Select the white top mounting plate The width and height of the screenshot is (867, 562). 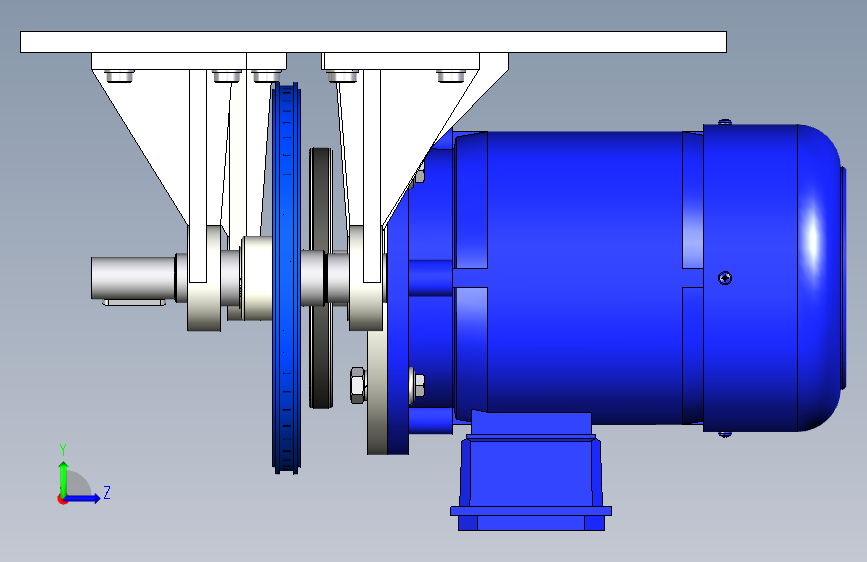(373, 42)
